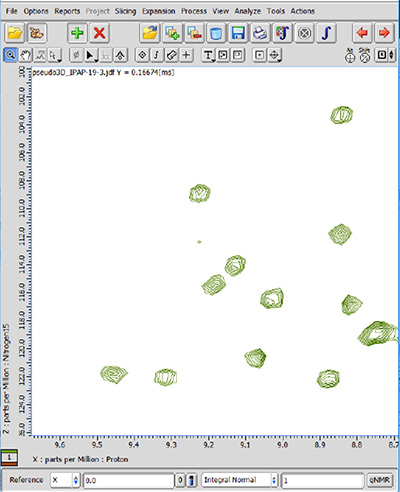Open the Analyze menu
This screenshot has height=492, width=400.
pos(247,11)
